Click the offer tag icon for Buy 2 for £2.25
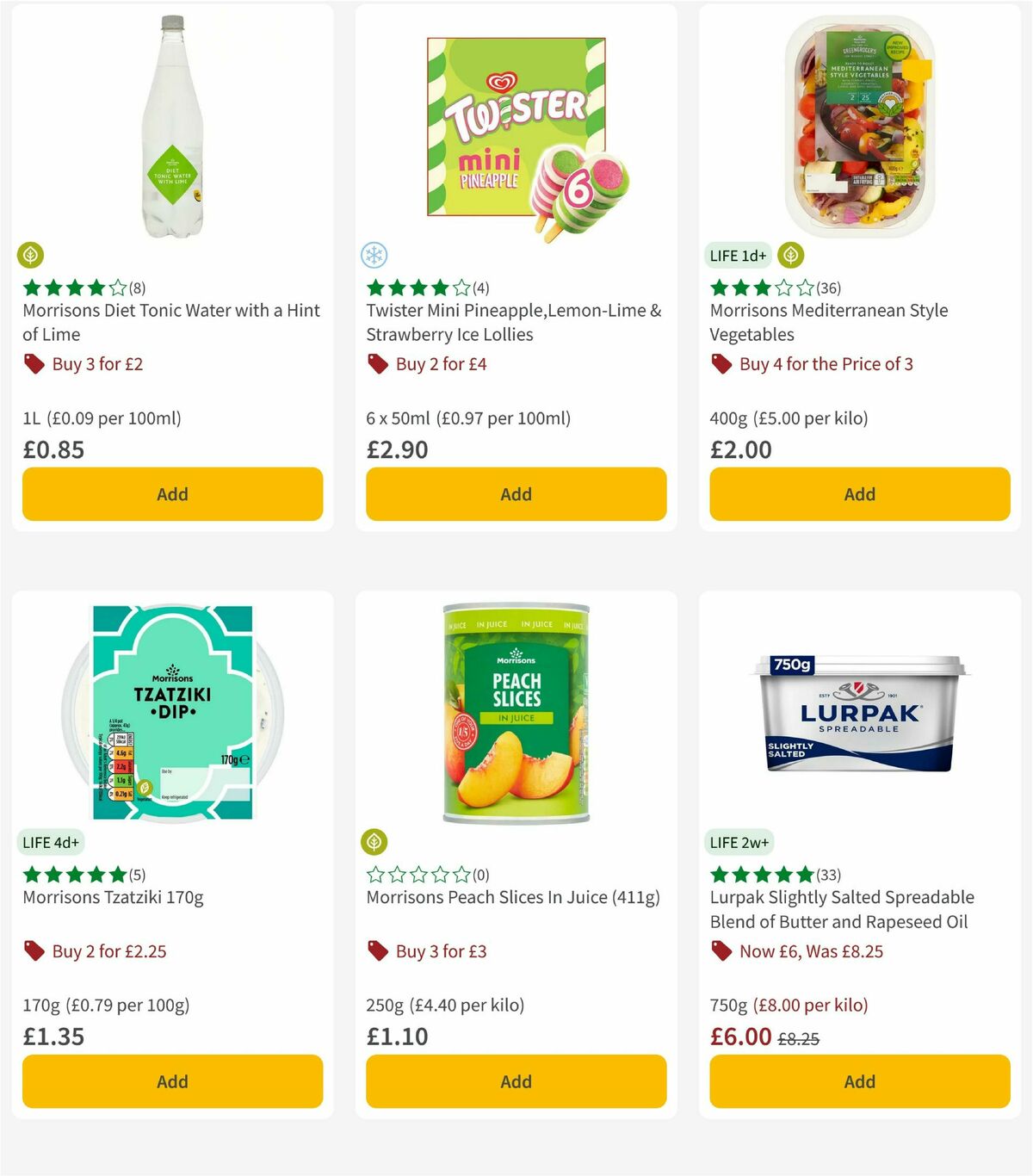The width and height of the screenshot is (1033, 1176). pos(34,951)
